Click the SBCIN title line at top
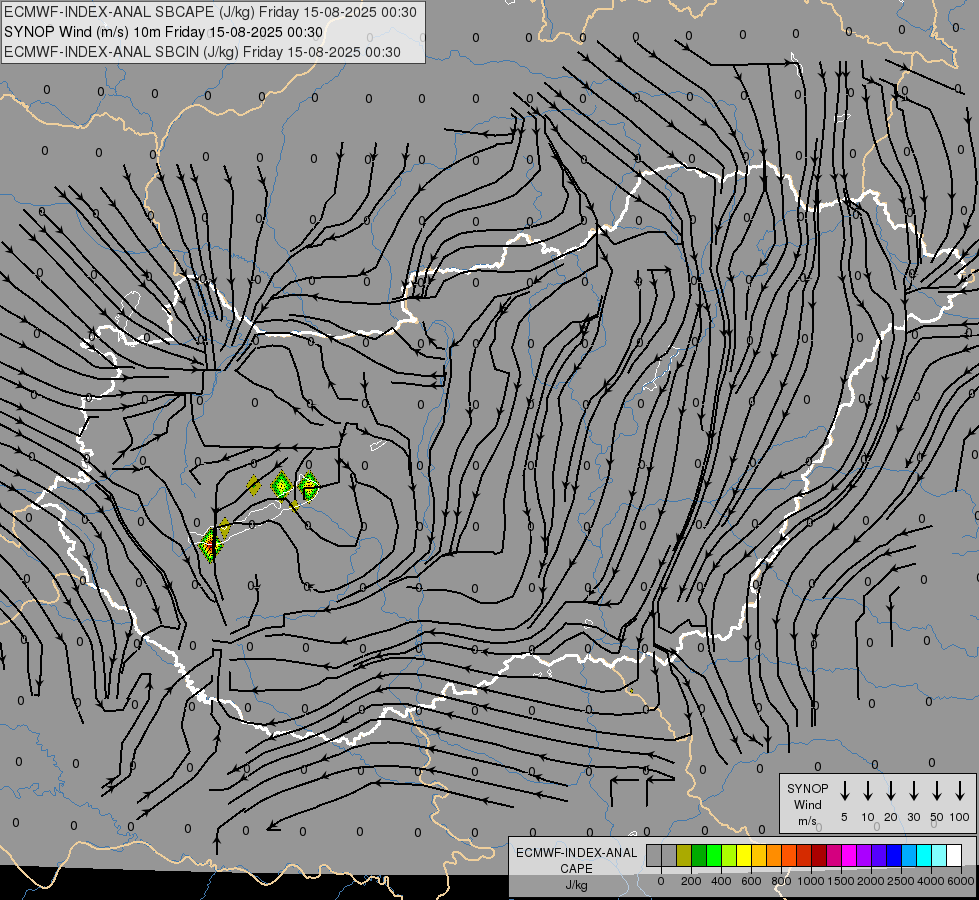The width and height of the screenshot is (979, 900). click(x=202, y=52)
